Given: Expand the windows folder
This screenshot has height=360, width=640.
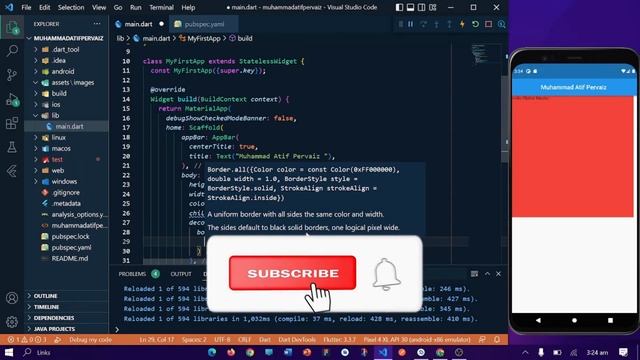Looking at the screenshot, I should [x=64, y=182].
